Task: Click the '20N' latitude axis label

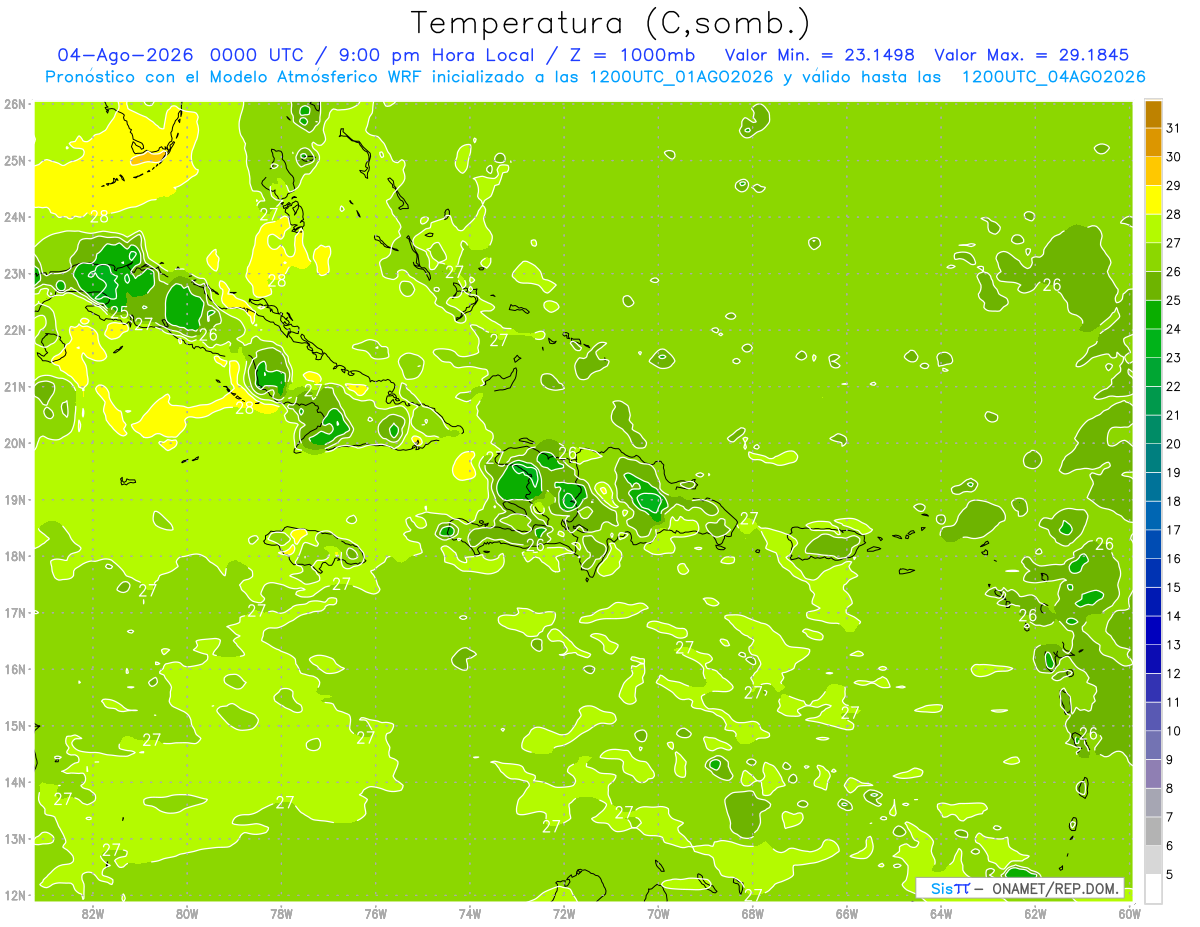Action: pos(15,443)
